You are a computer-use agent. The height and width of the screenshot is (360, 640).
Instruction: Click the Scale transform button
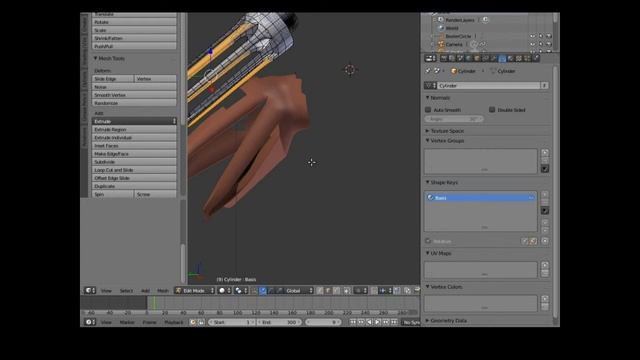134,30
